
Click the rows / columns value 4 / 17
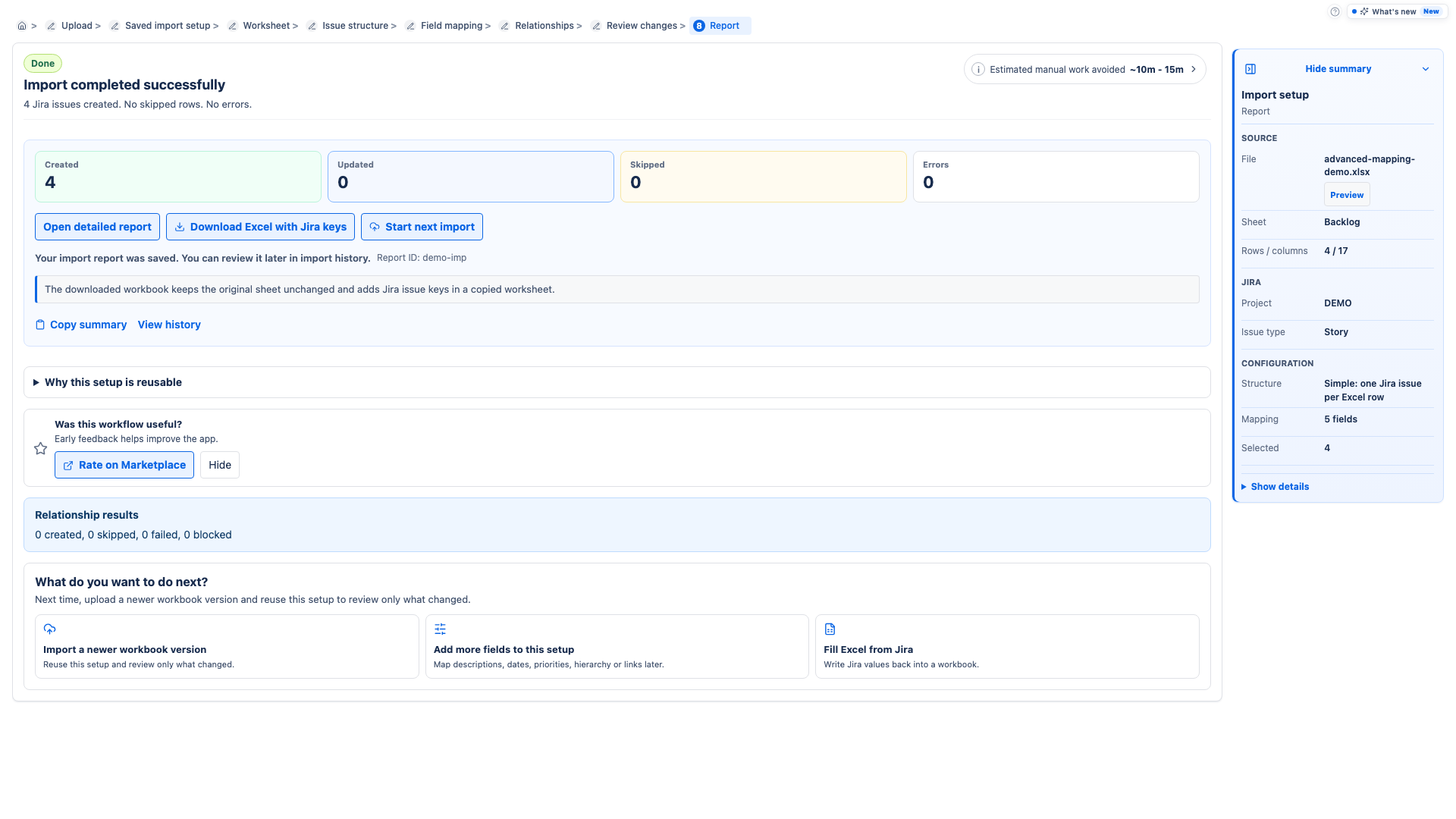pyautogui.click(x=1335, y=251)
